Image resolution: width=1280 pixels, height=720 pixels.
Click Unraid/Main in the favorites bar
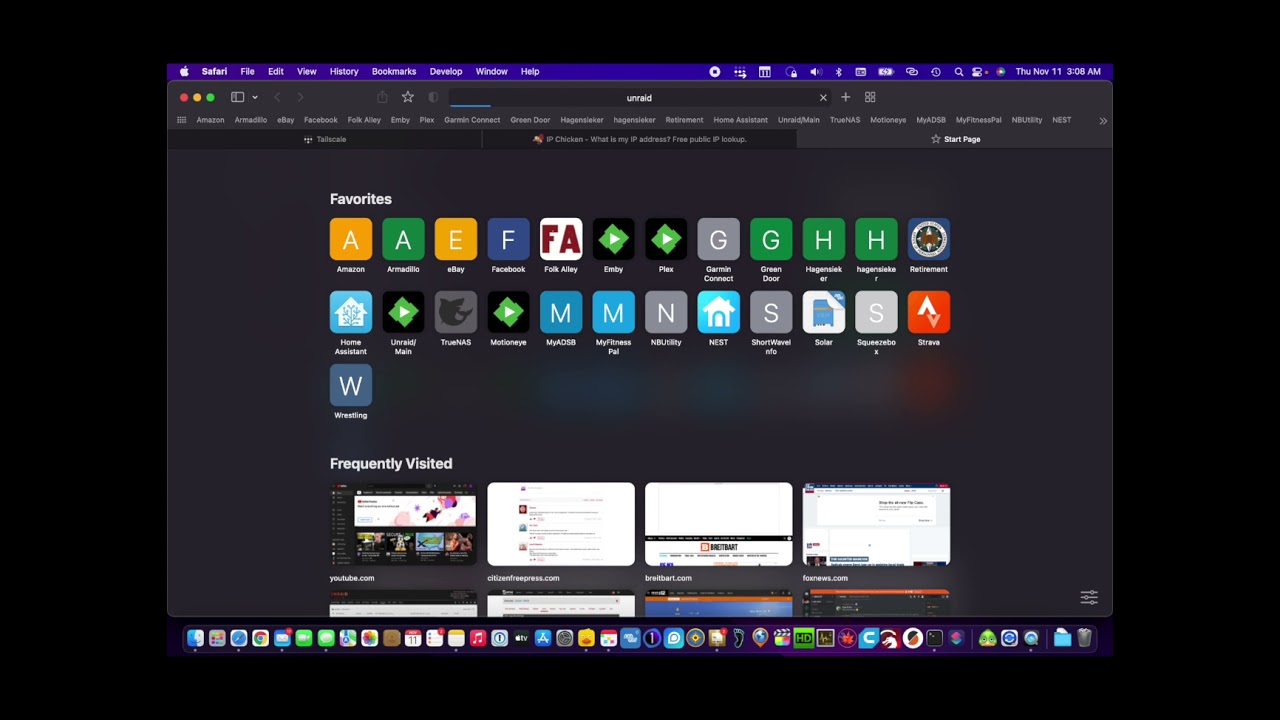[x=798, y=120]
